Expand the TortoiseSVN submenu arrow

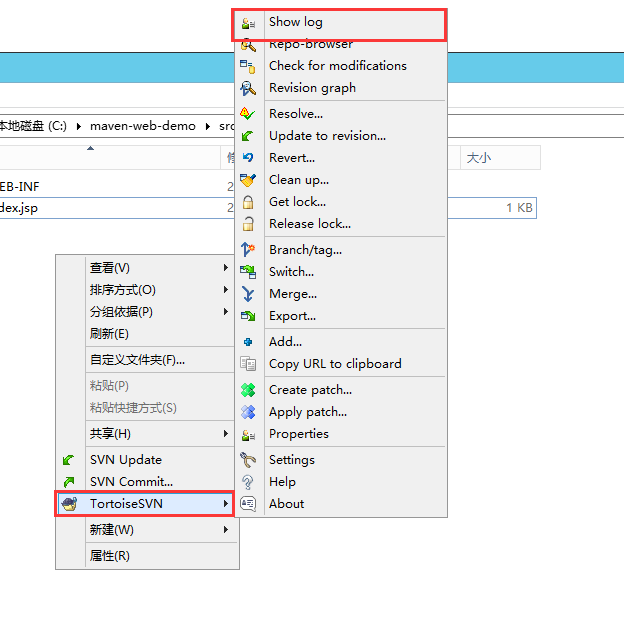coord(226,503)
